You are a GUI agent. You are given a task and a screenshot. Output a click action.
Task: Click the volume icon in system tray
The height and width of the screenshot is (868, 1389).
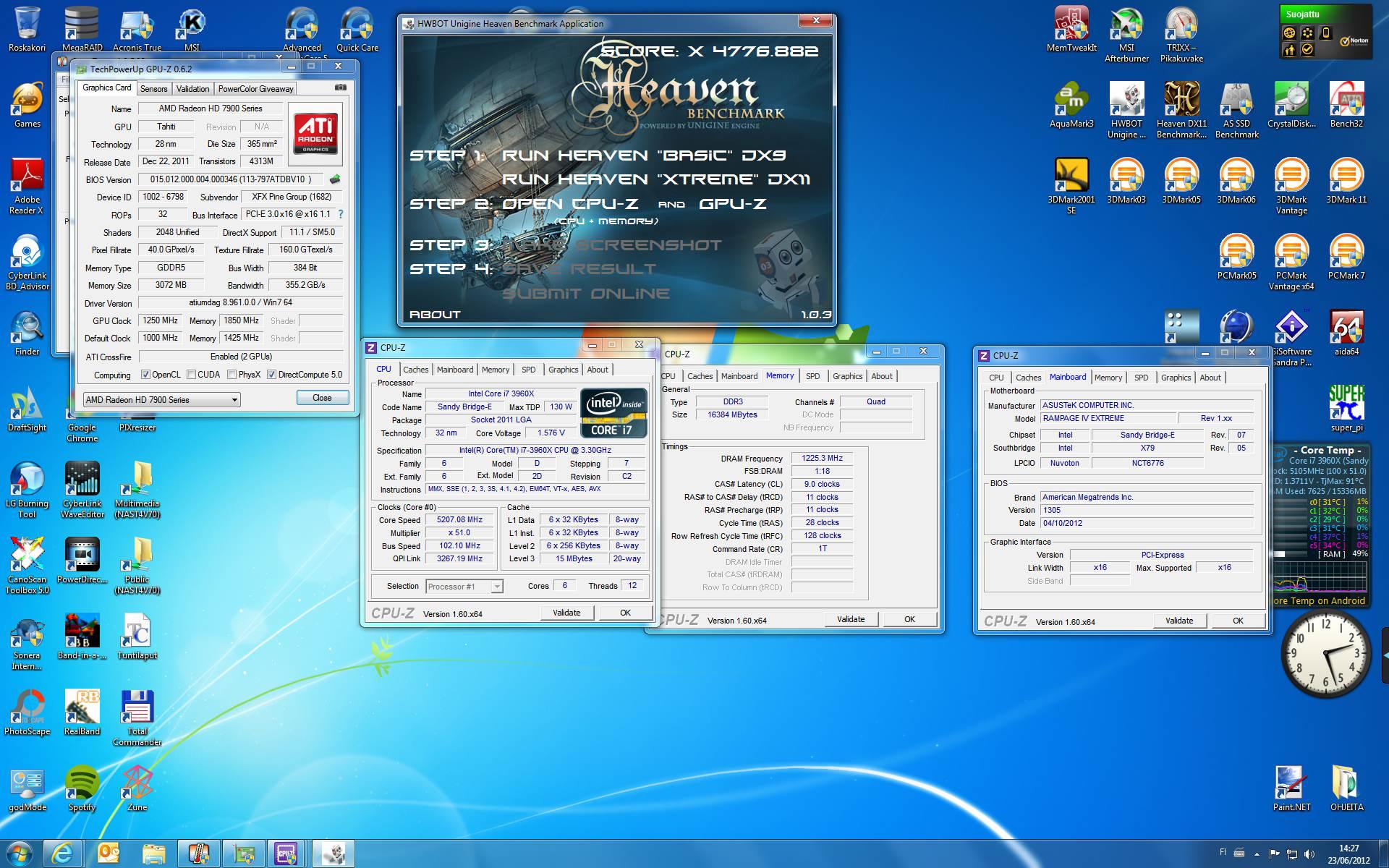(1309, 854)
